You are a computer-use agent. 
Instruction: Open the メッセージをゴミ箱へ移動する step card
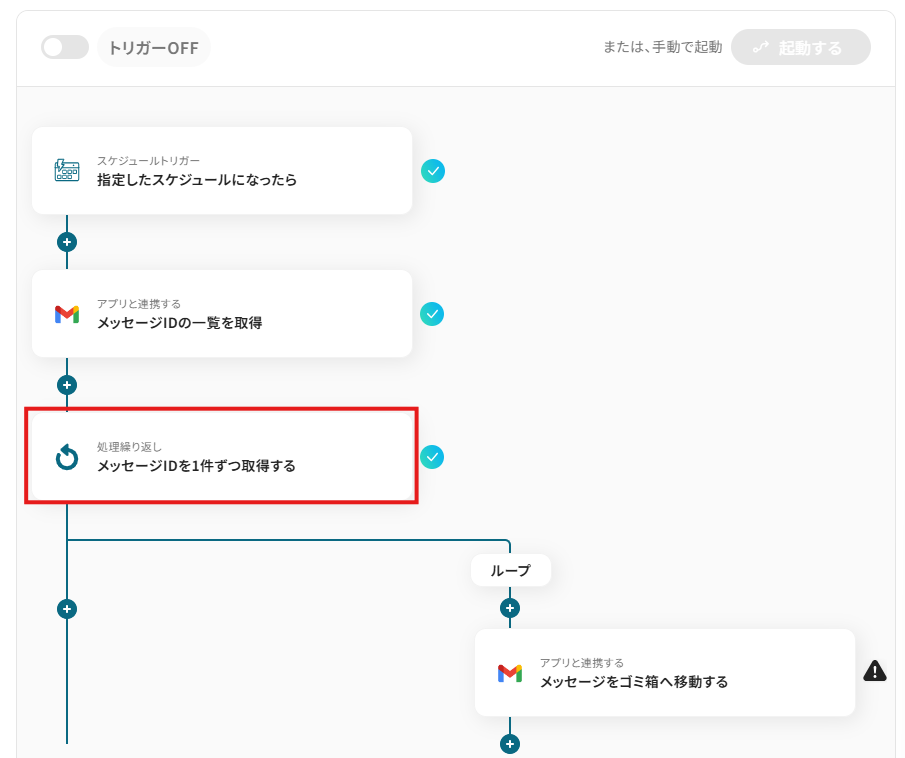665,673
